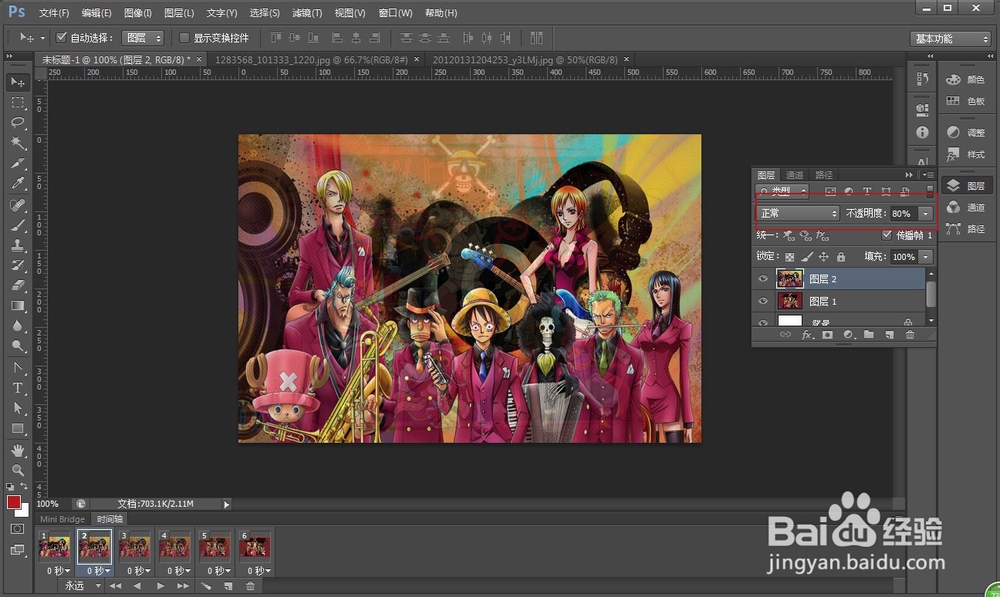
Task: Select the History Brush tool
Action: click(17, 265)
